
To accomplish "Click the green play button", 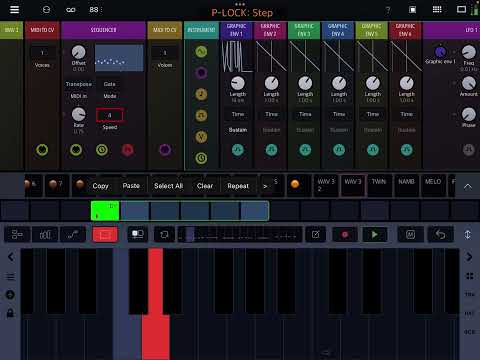I will pos(374,235).
